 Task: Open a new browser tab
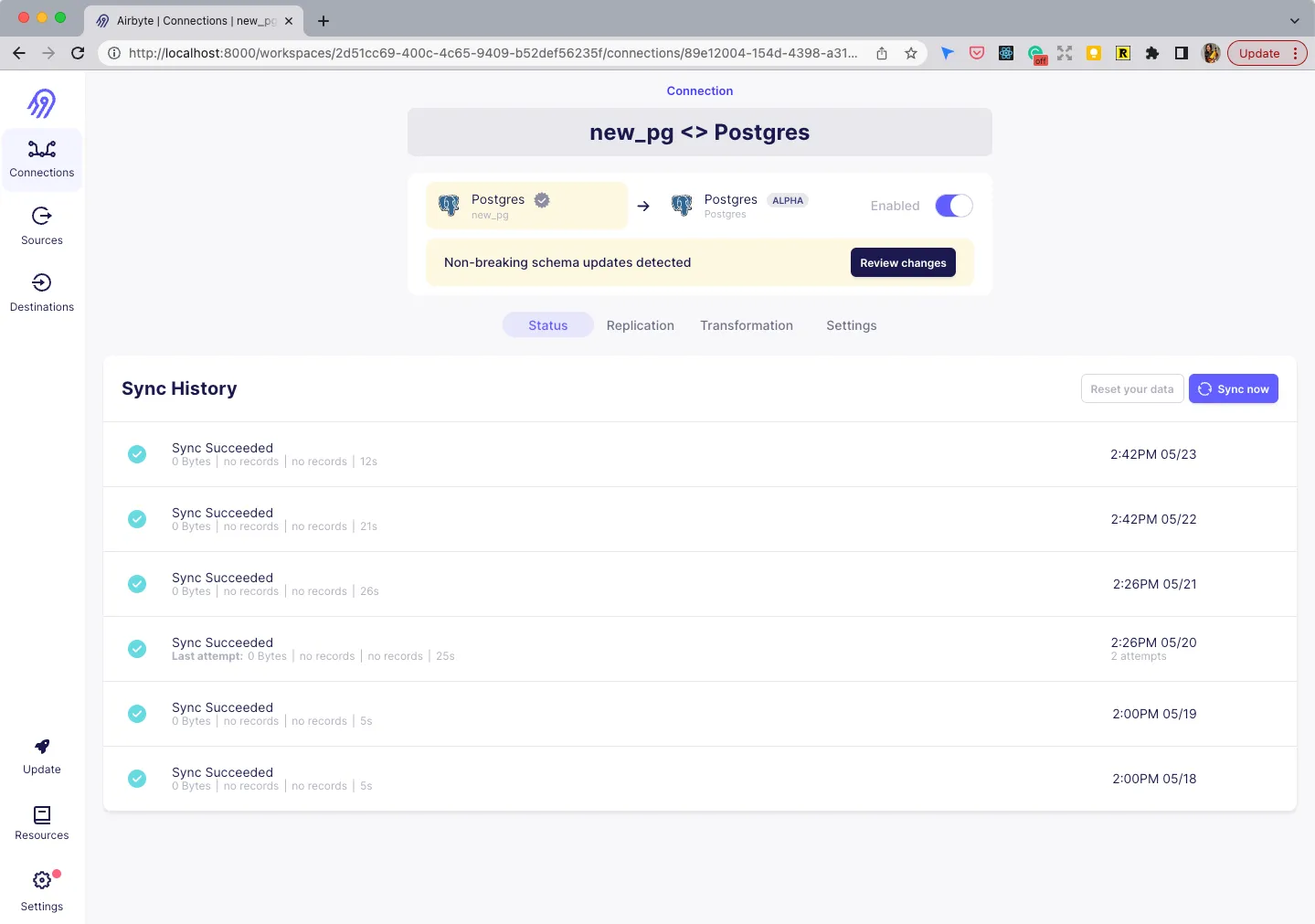tap(323, 20)
